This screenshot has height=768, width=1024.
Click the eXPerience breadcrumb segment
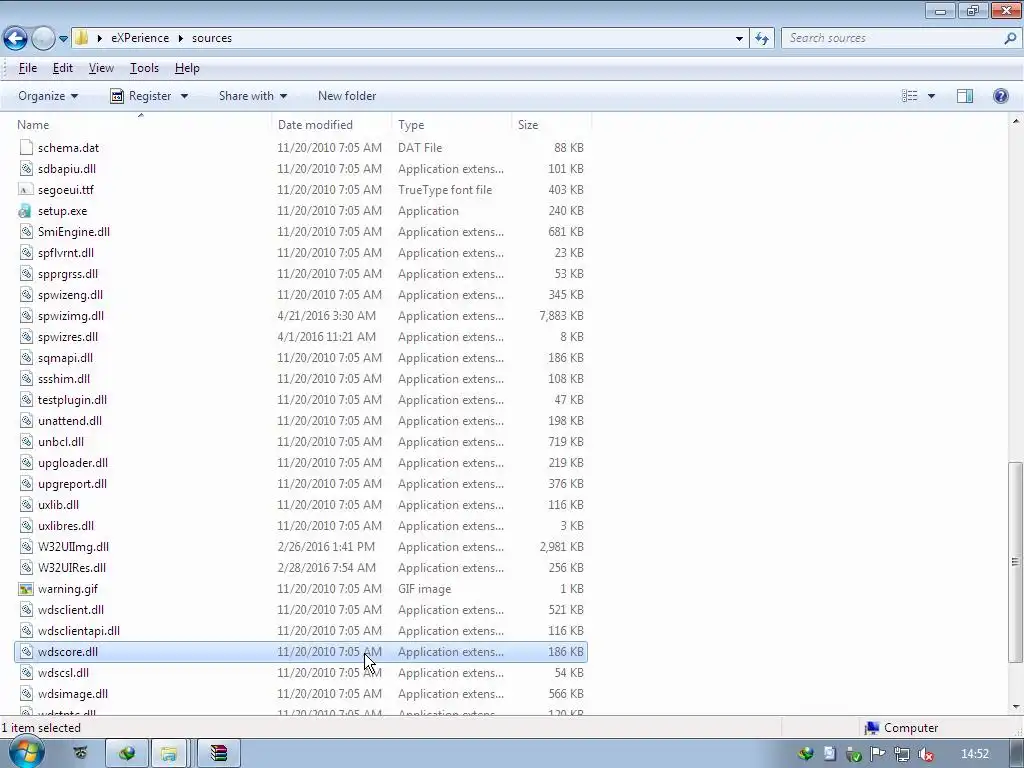click(x=140, y=38)
